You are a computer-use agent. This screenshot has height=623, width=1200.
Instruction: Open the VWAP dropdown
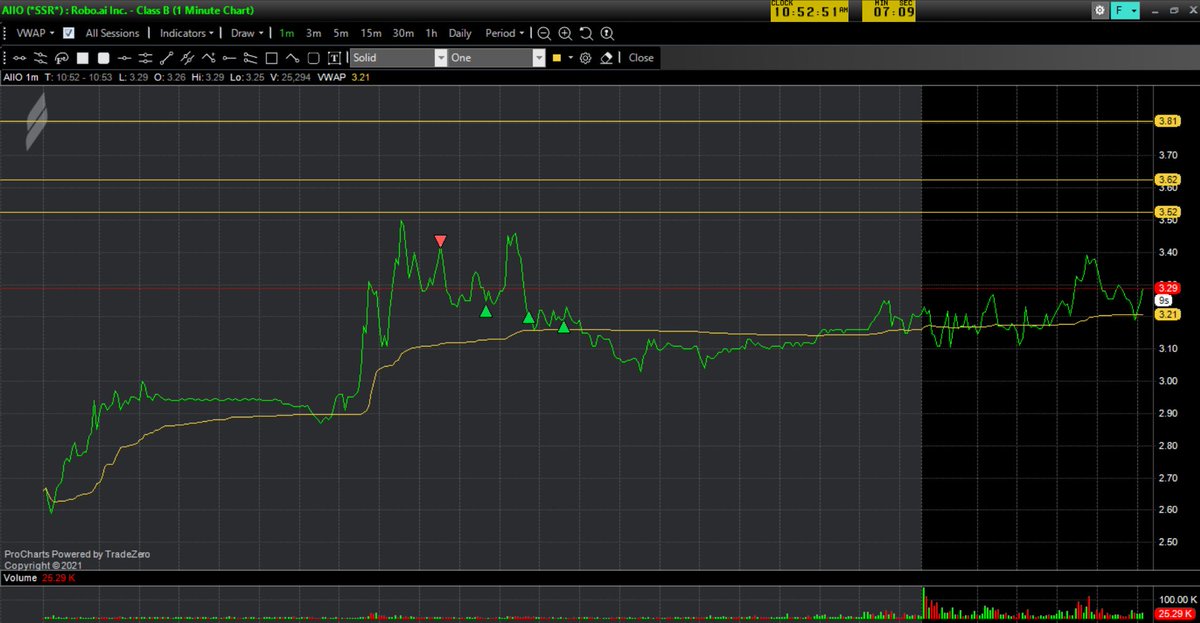(x=35, y=33)
